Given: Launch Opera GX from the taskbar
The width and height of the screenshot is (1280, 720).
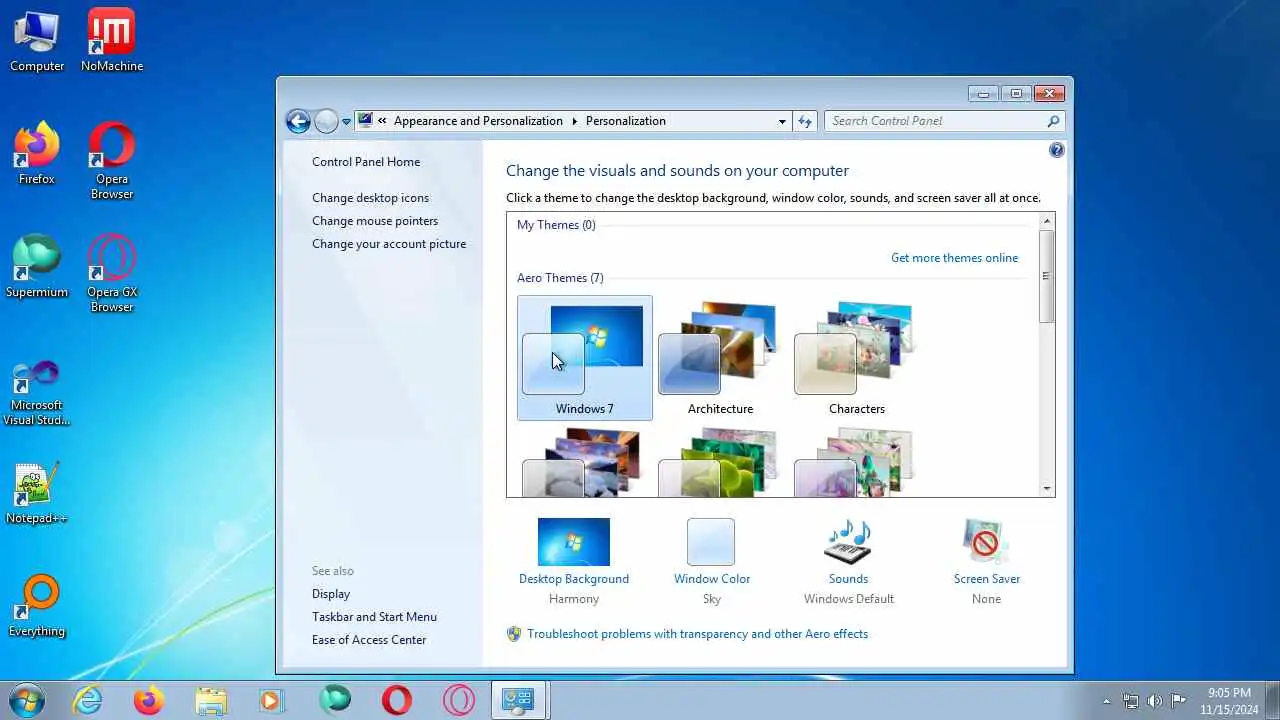Looking at the screenshot, I should [459, 700].
